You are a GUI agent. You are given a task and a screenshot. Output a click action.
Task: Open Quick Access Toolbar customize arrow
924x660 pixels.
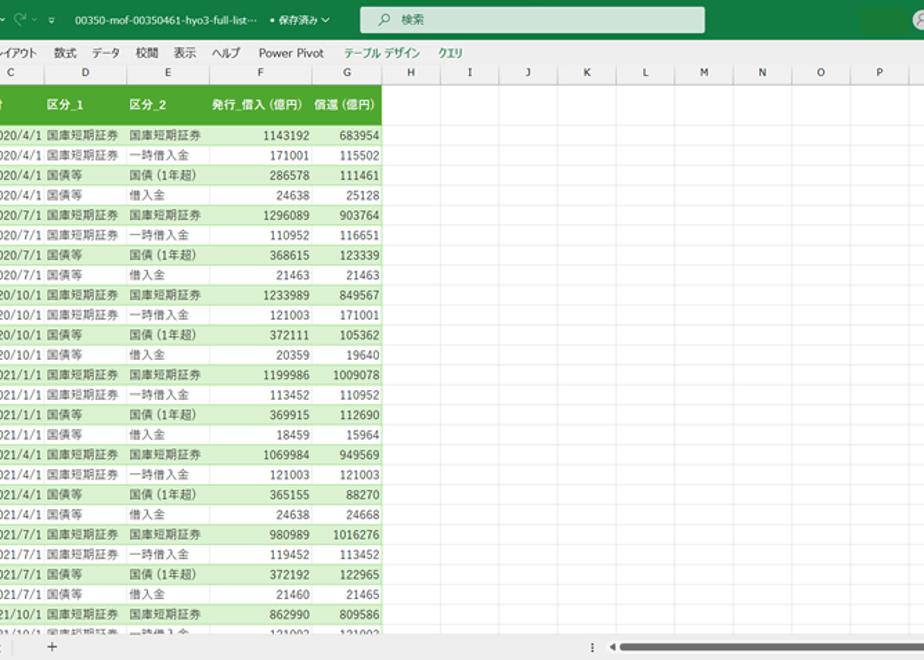(52, 20)
